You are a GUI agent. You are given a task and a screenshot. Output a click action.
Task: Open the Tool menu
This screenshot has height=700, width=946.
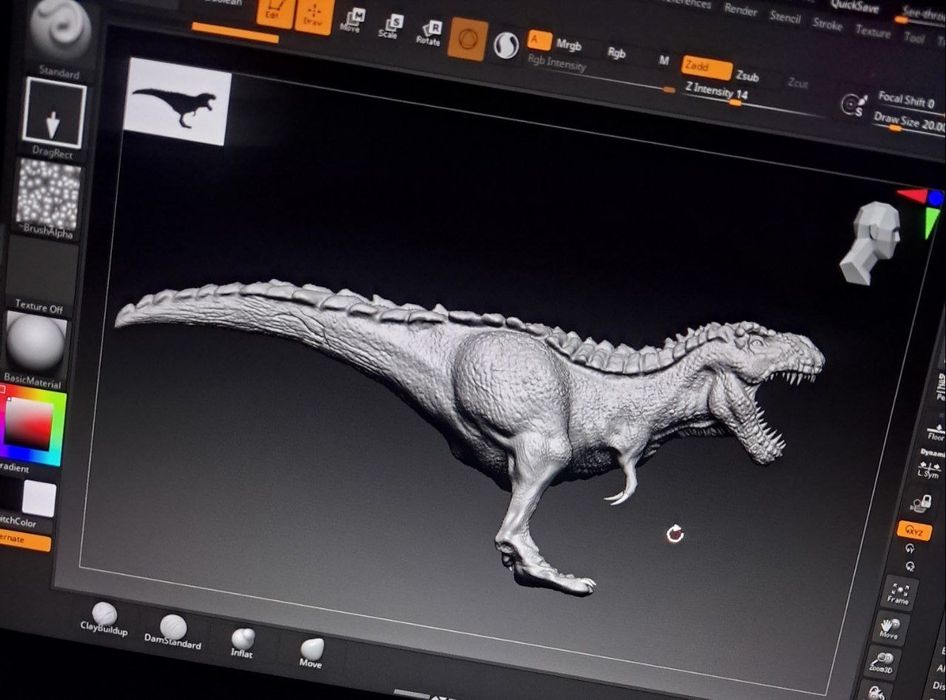[x=914, y=37]
